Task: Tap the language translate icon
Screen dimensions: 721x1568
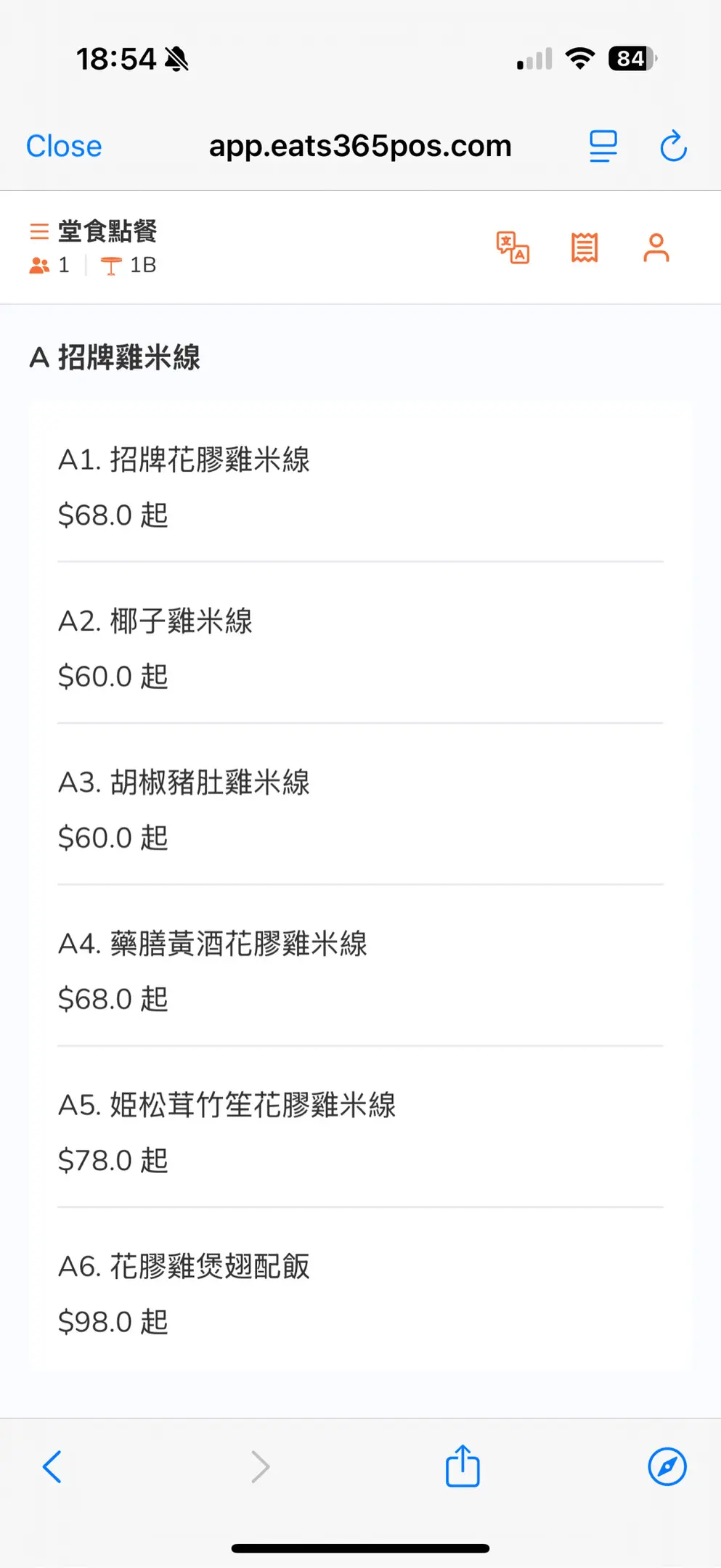Action: [x=513, y=248]
